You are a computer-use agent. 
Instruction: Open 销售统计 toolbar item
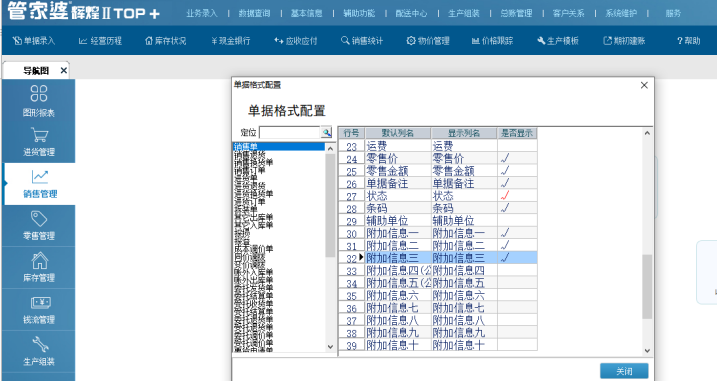(x=362, y=41)
